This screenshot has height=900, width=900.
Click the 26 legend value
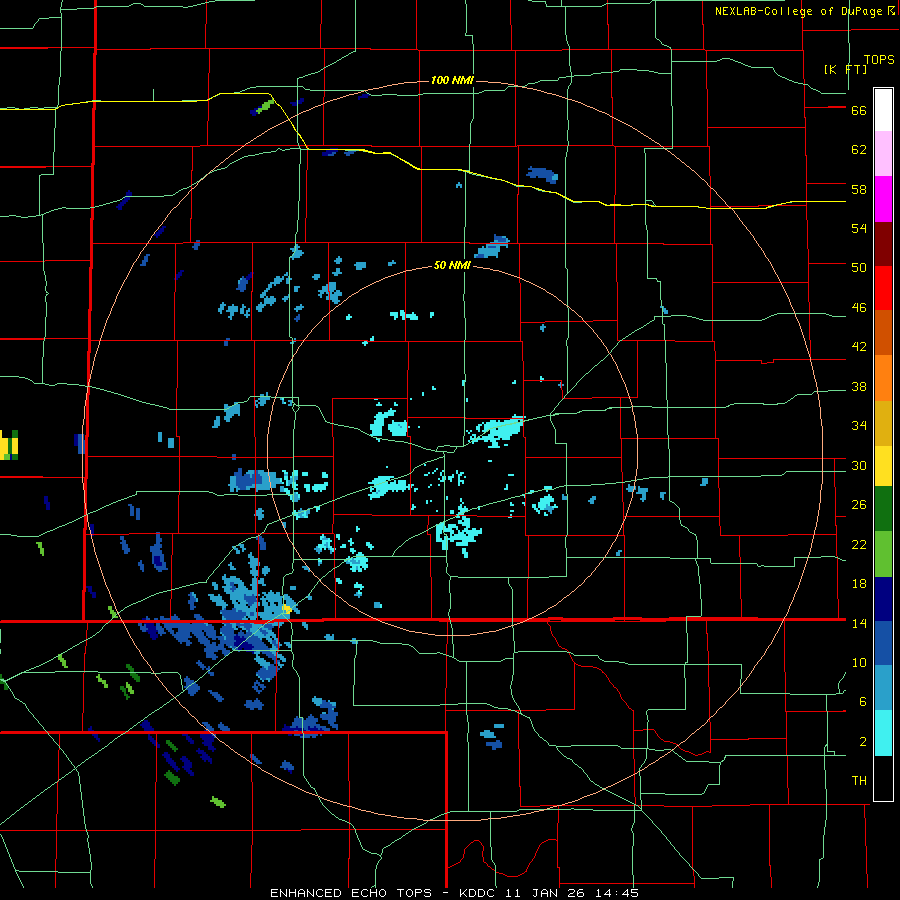(x=859, y=505)
